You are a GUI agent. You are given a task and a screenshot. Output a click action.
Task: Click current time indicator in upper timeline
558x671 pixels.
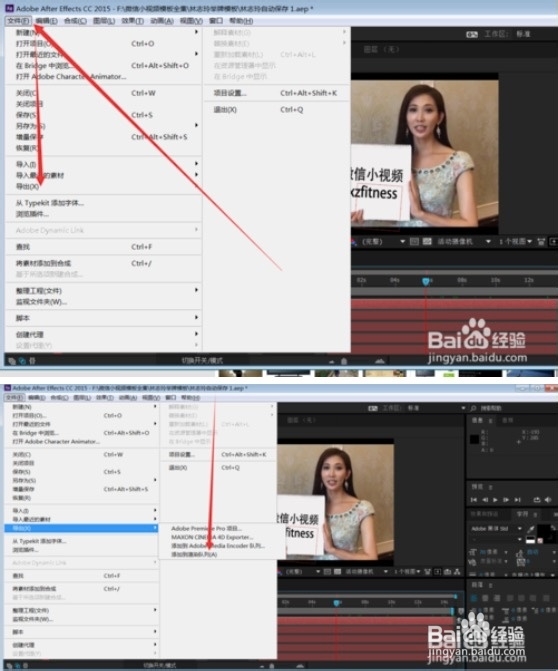click(426, 281)
